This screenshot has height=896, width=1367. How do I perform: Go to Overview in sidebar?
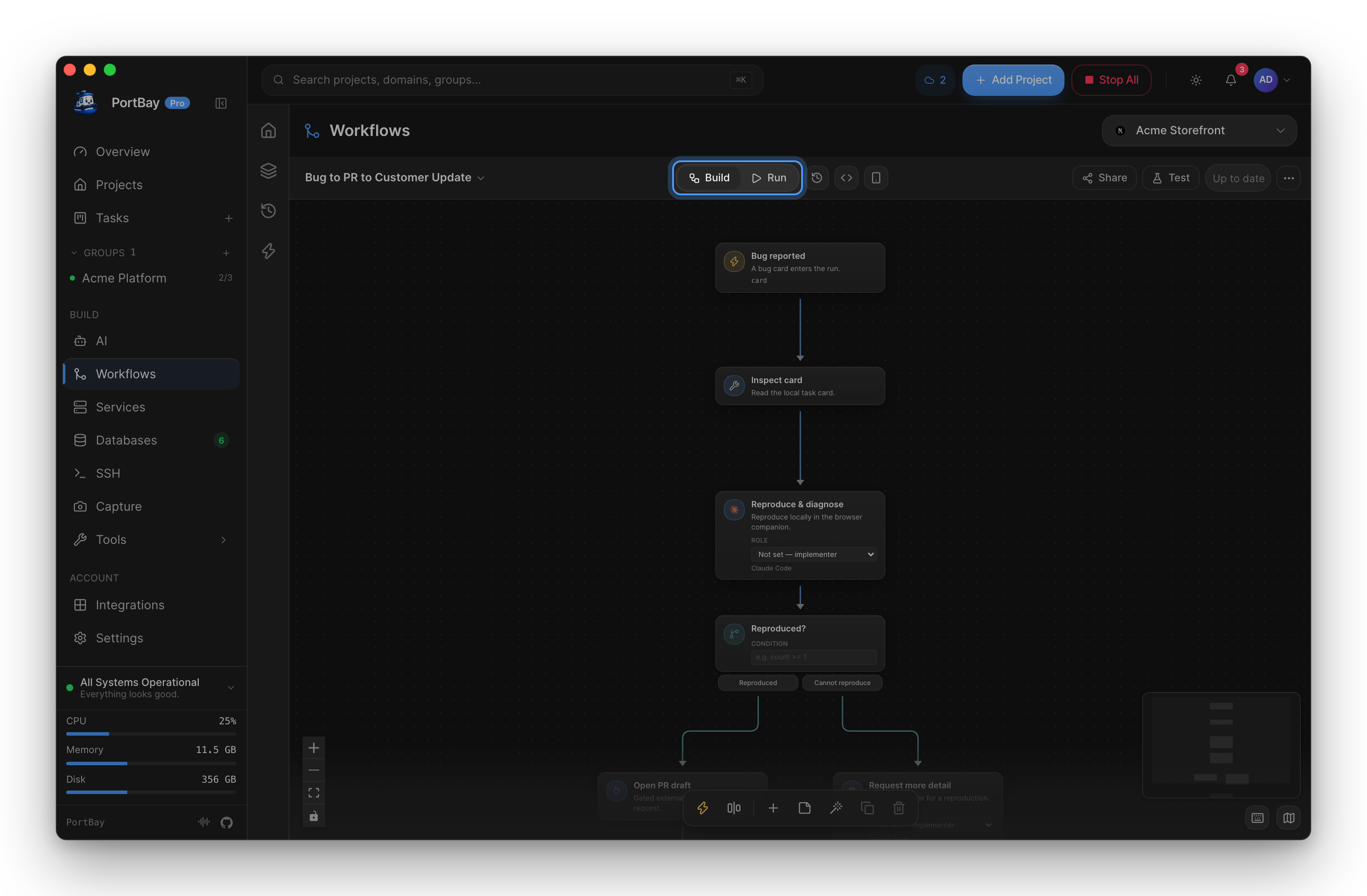[151, 152]
